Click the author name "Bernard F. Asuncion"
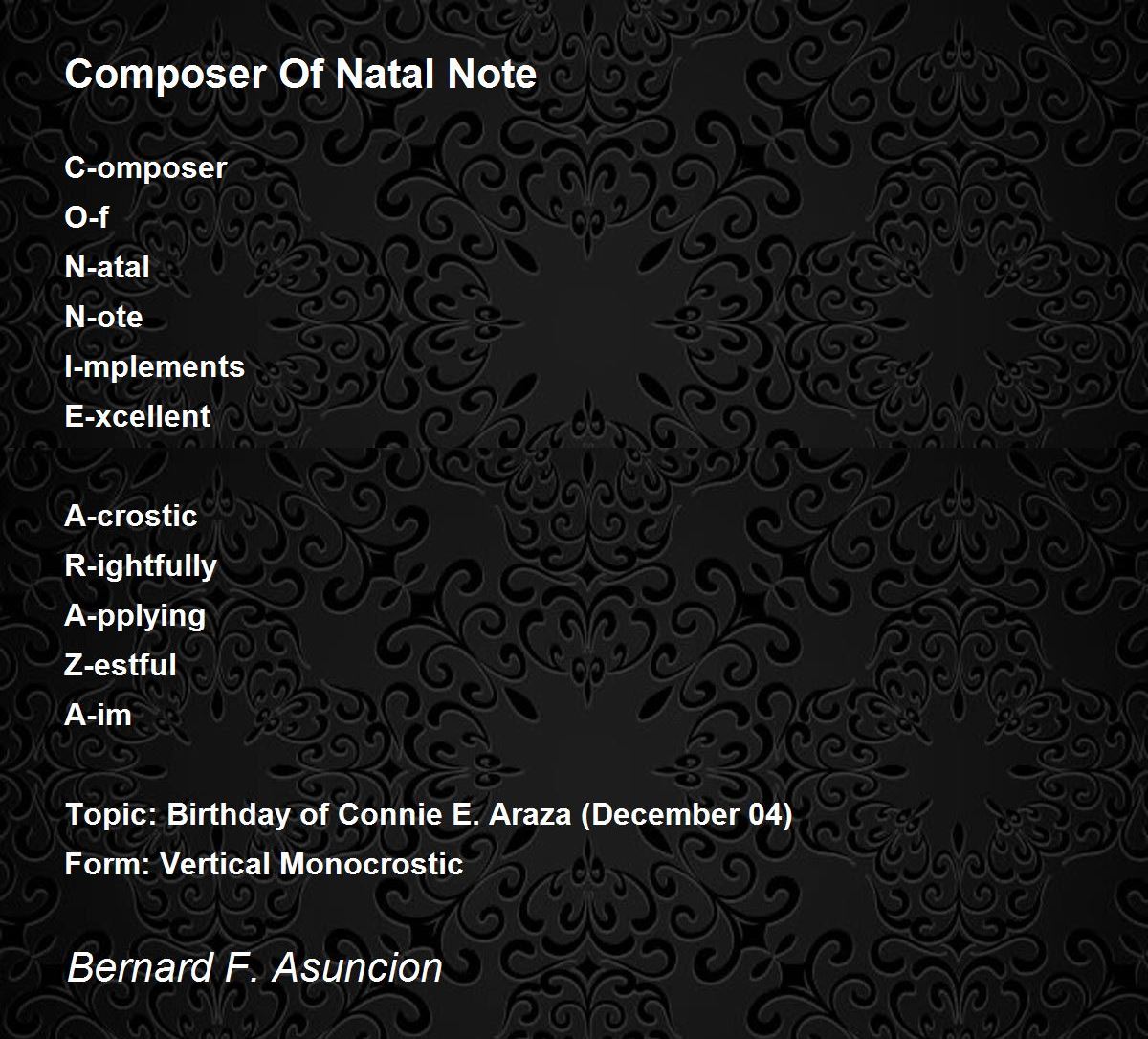1148x1039 pixels. pyautogui.click(x=254, y=967)
